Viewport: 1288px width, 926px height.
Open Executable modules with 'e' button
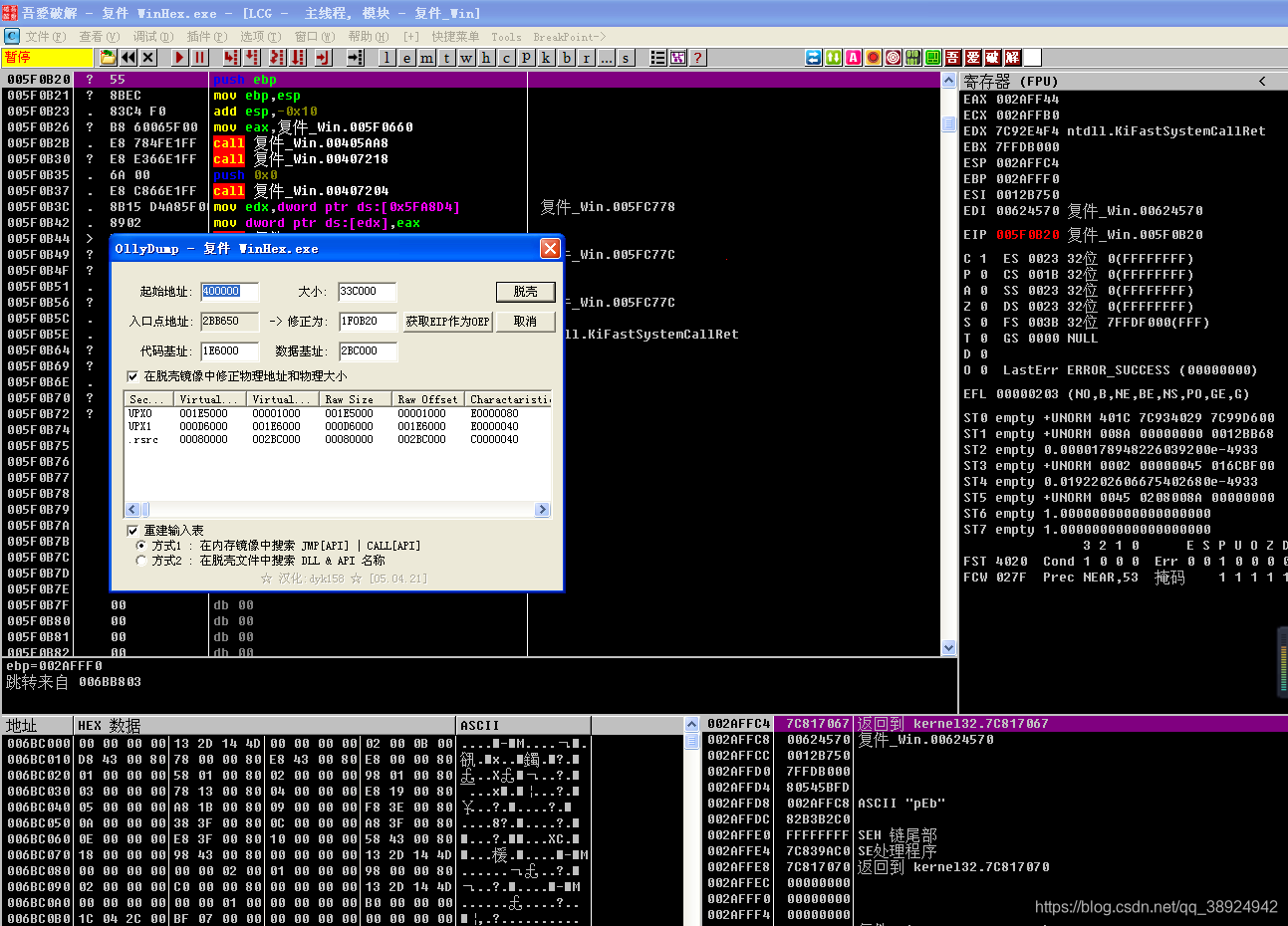(x=406, y=58)
